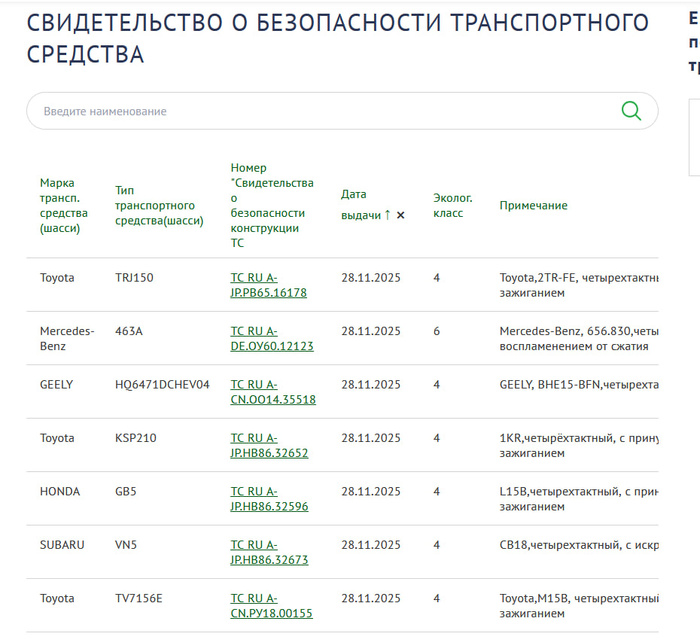Viewport: 700px width, 643px height.
Task: Open the GEELY certificate TC RU A-CN.OO14.35518
Action: [x=273, y=392]
